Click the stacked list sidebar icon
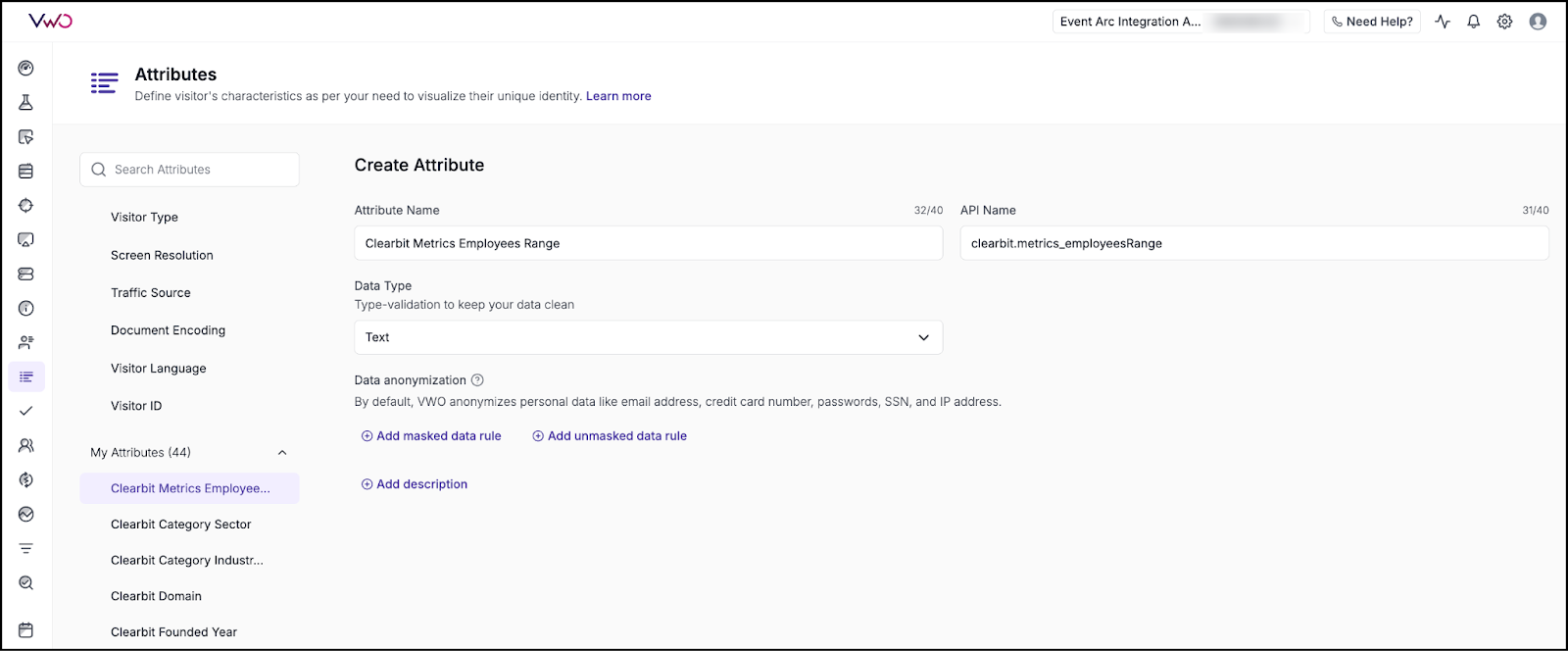Image resolution: width=1568 pixels, height=651 pixels. pyautogui.click(x=26, y=172)
